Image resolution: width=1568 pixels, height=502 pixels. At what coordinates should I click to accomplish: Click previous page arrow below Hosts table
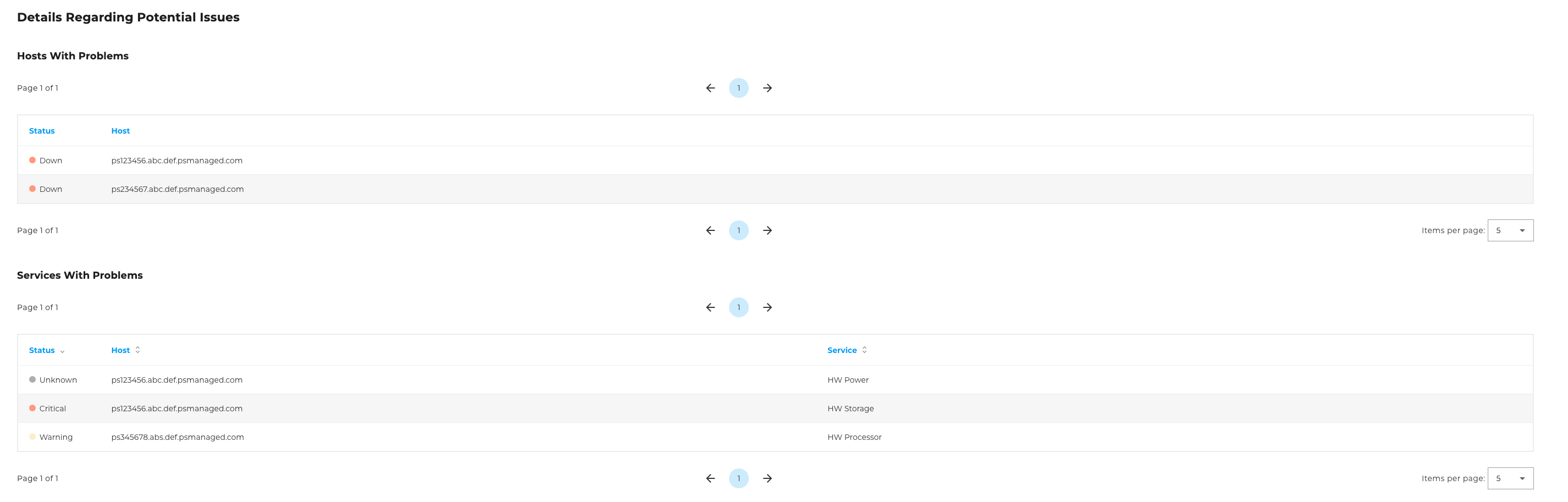tap(710, 230)
